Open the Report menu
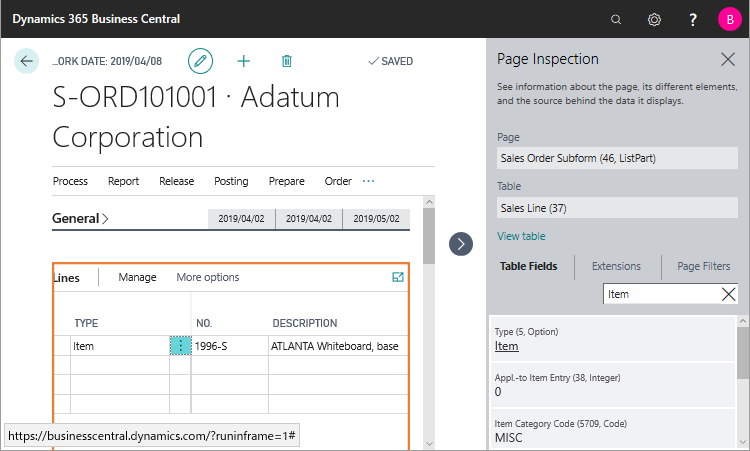The image size is (750, 451). [x=123, y=181]
